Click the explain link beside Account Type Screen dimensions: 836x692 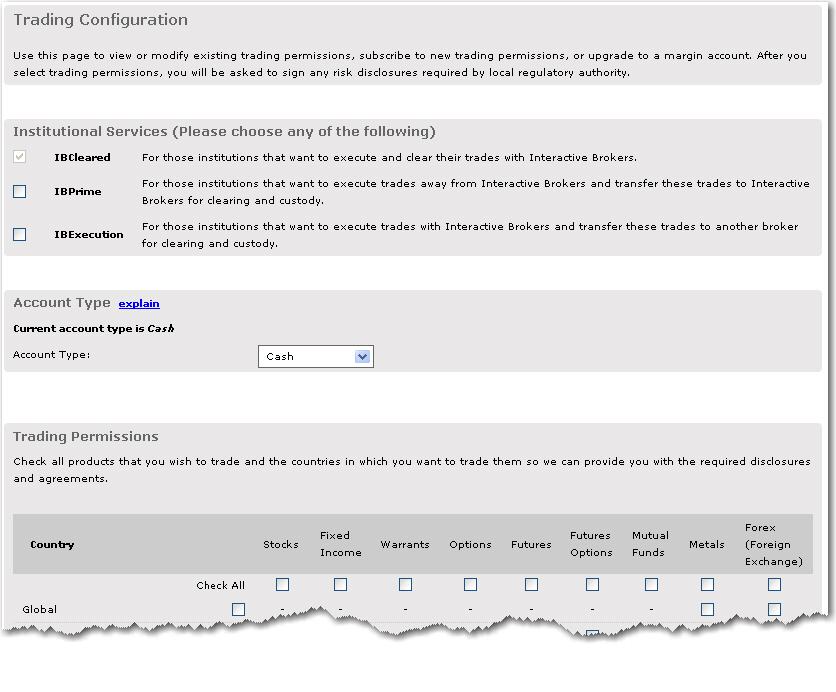click(139, 303)
